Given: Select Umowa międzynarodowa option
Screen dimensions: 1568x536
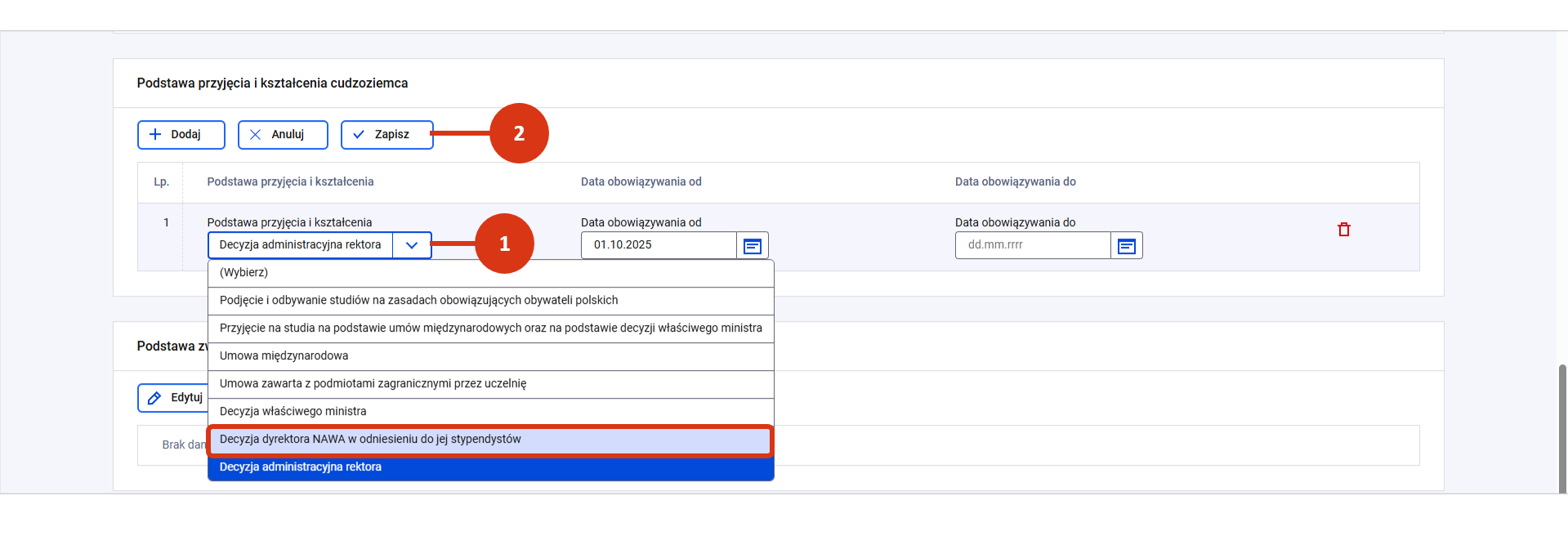Looking at the screenshot, I should coord(490,356).
